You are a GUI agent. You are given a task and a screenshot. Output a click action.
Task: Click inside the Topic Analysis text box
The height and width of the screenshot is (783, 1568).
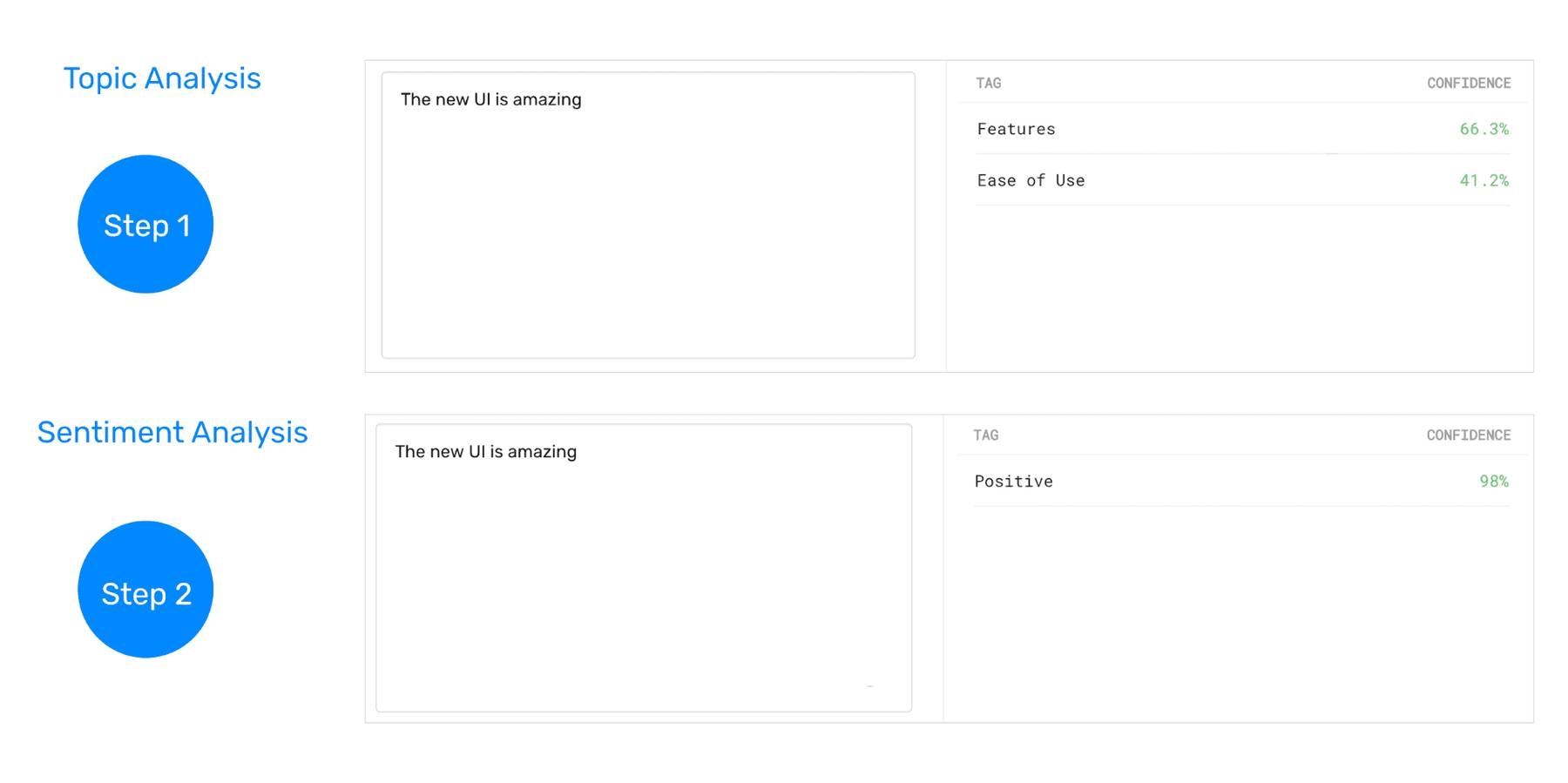click(648, 235)
